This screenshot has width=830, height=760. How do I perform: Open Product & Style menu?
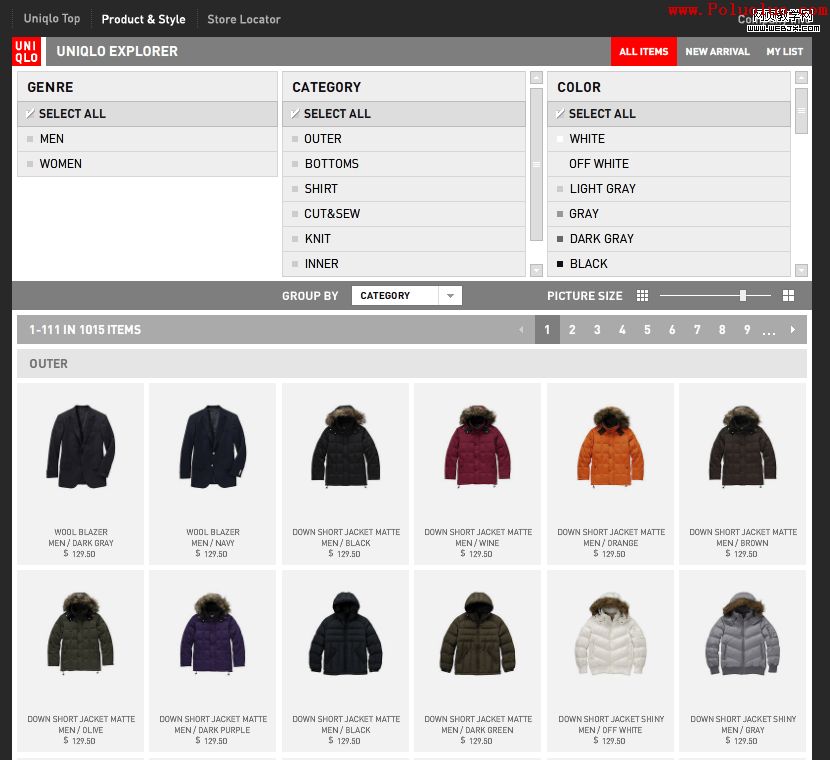(x=143, y=19)
